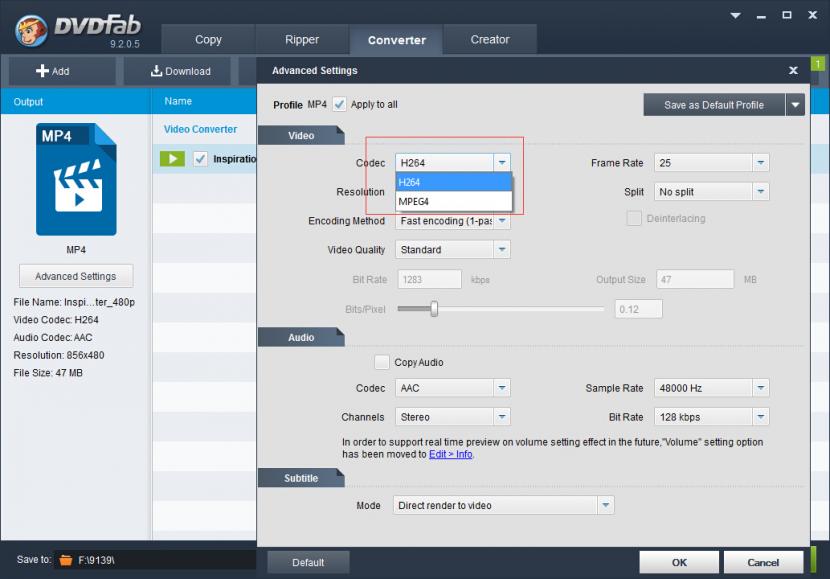Toggle the Apply to all checkbox
The image size is (830, 579).
[339, 104]
